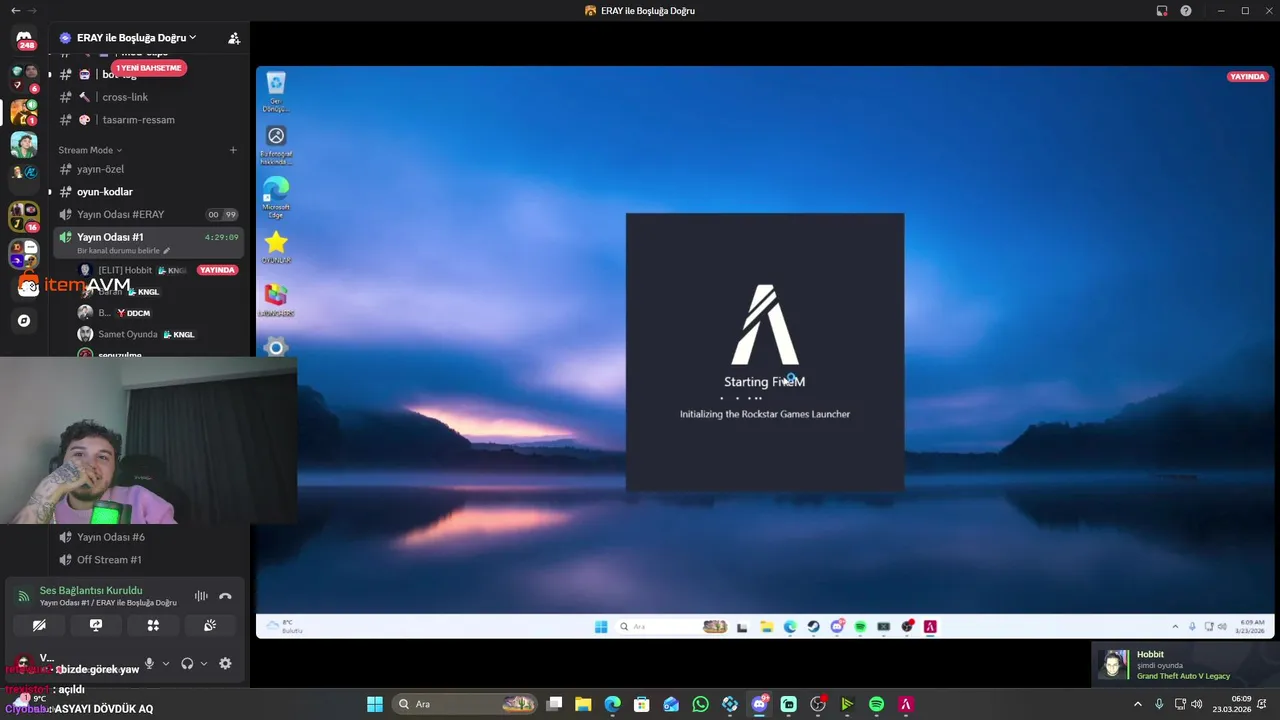Open Discord inbox icon in title bar
The height and width of the screenshot is (720, 1280).
point(1162,10)
